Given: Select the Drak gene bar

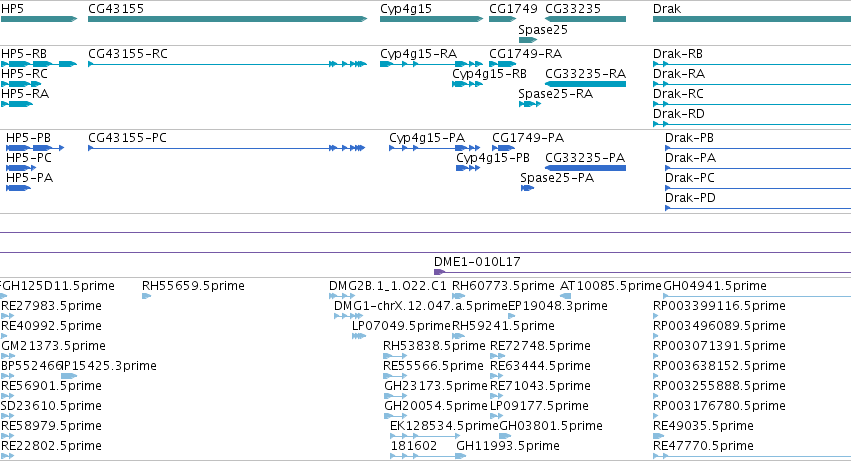Looking at the screenshot, I should point(752,19).
